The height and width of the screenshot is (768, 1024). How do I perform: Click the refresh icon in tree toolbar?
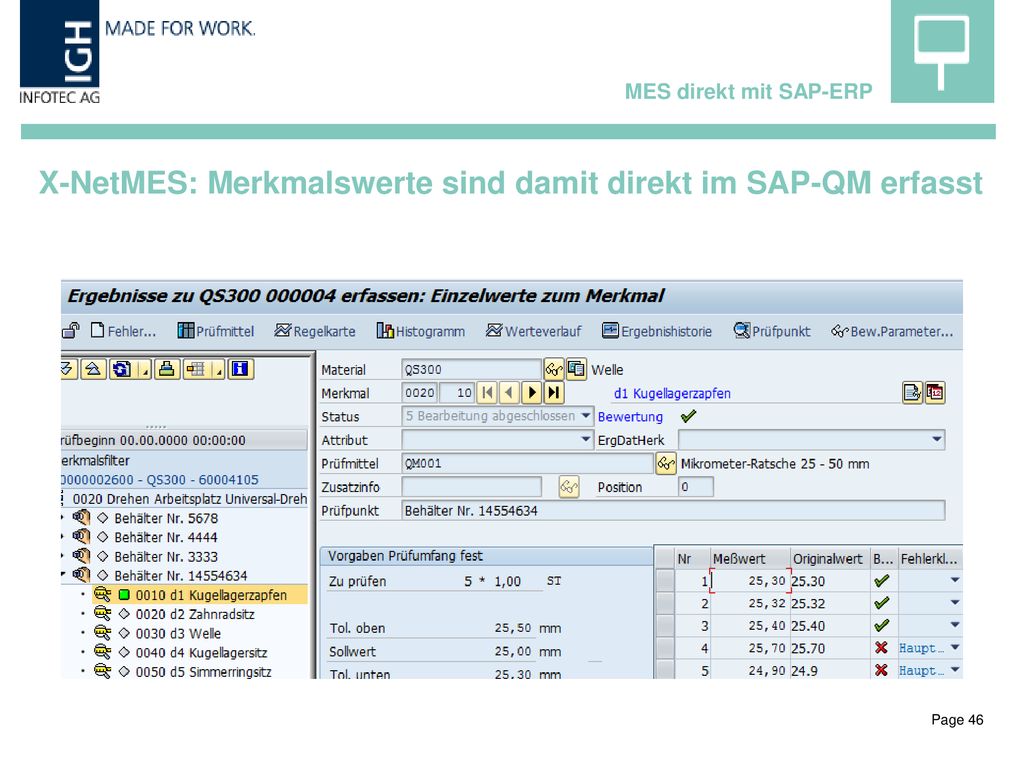pyautogui.click(x=121, y=370)
